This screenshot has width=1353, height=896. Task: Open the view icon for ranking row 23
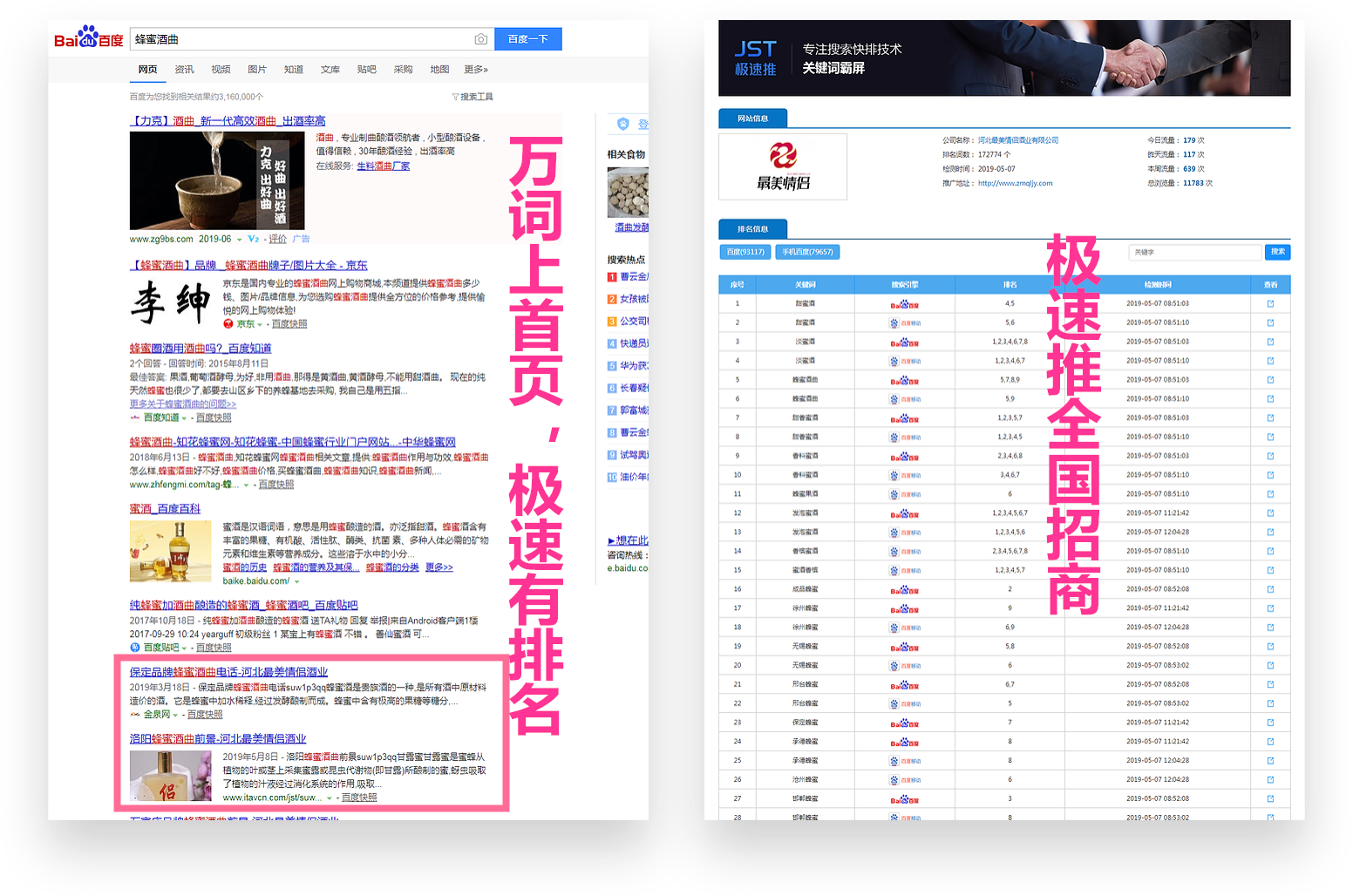coord(1270,723)
